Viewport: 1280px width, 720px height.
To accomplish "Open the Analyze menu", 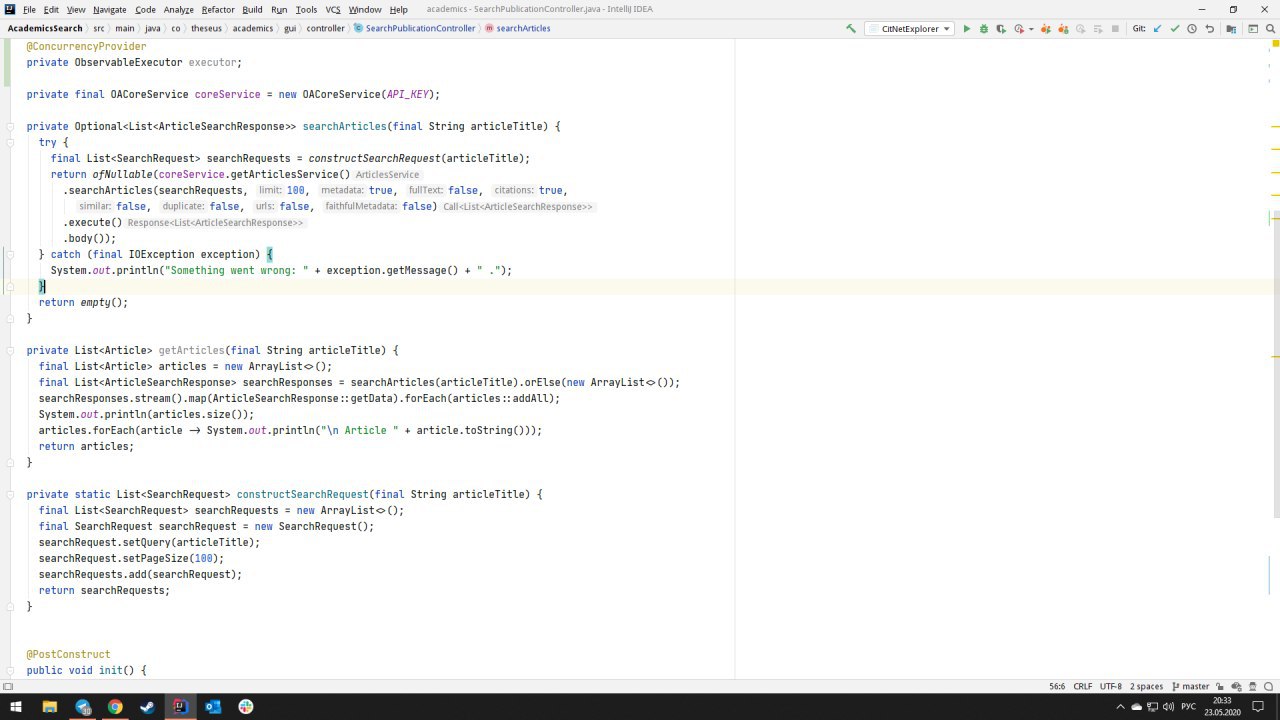I will 178,9.
